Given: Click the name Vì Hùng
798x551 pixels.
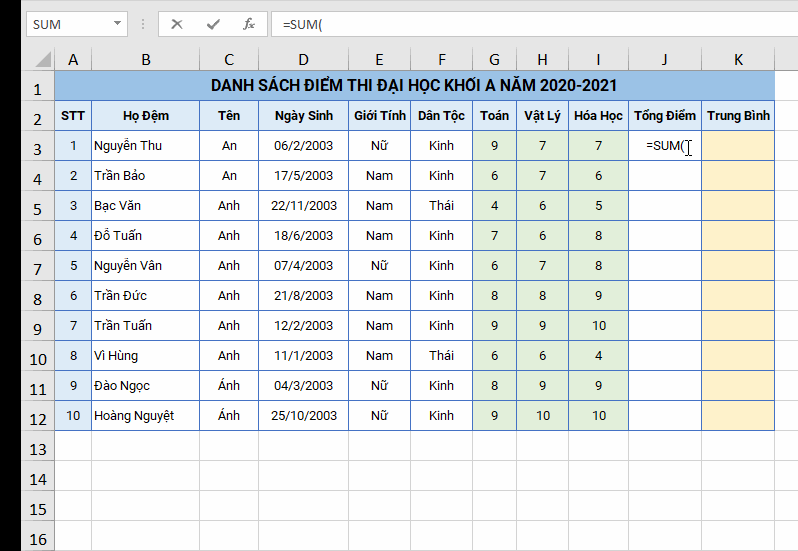Looking at the screenshot, I should coord(146,356).
